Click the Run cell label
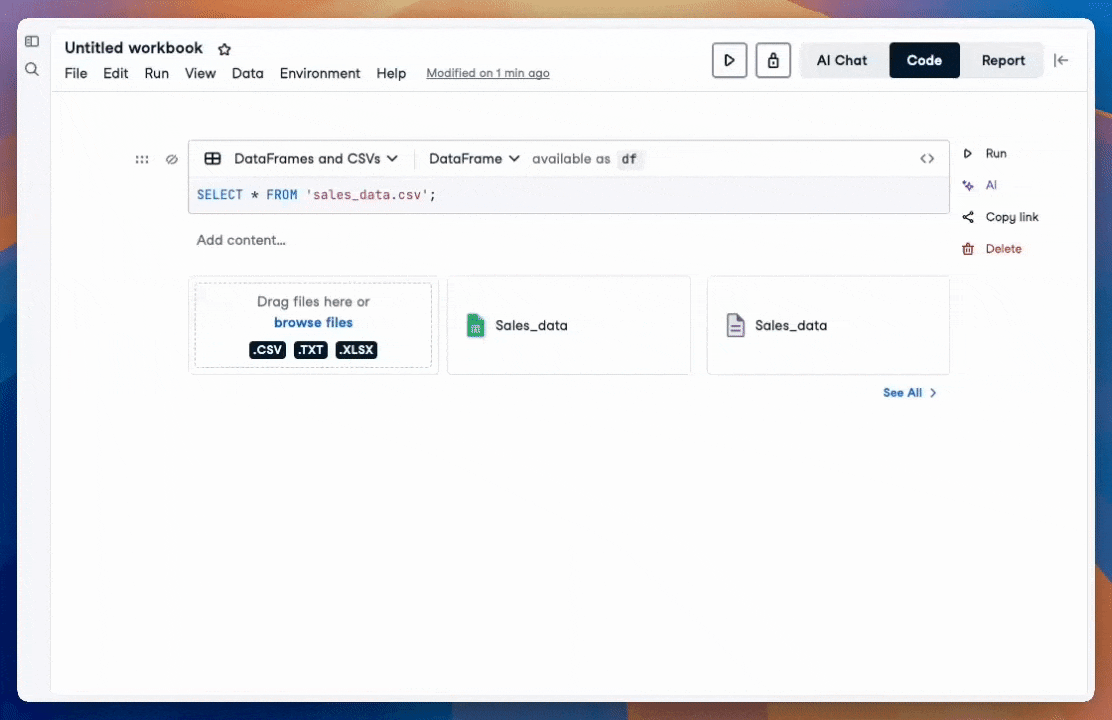 coord(996,154)
